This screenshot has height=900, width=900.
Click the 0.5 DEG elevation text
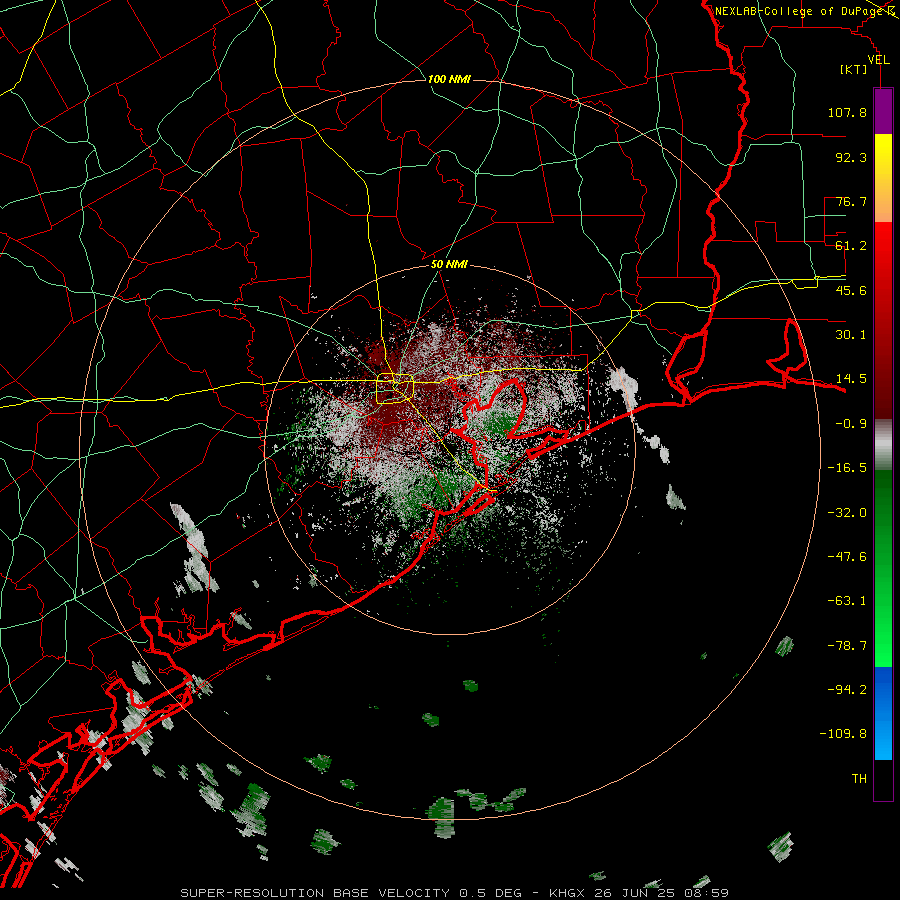pyautogui.click(x=490, y=893)
